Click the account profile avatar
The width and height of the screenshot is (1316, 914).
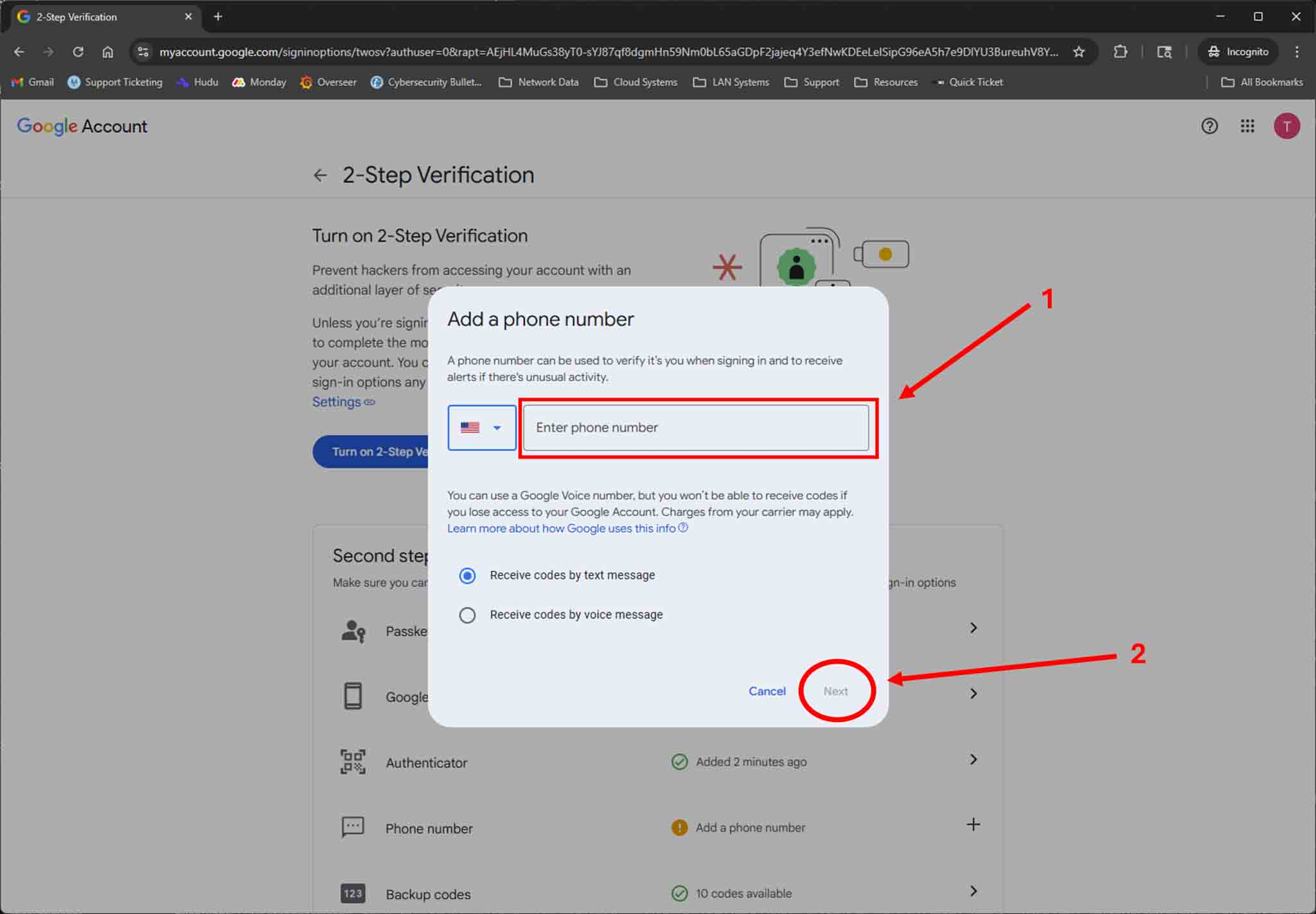coord(1286,126)
